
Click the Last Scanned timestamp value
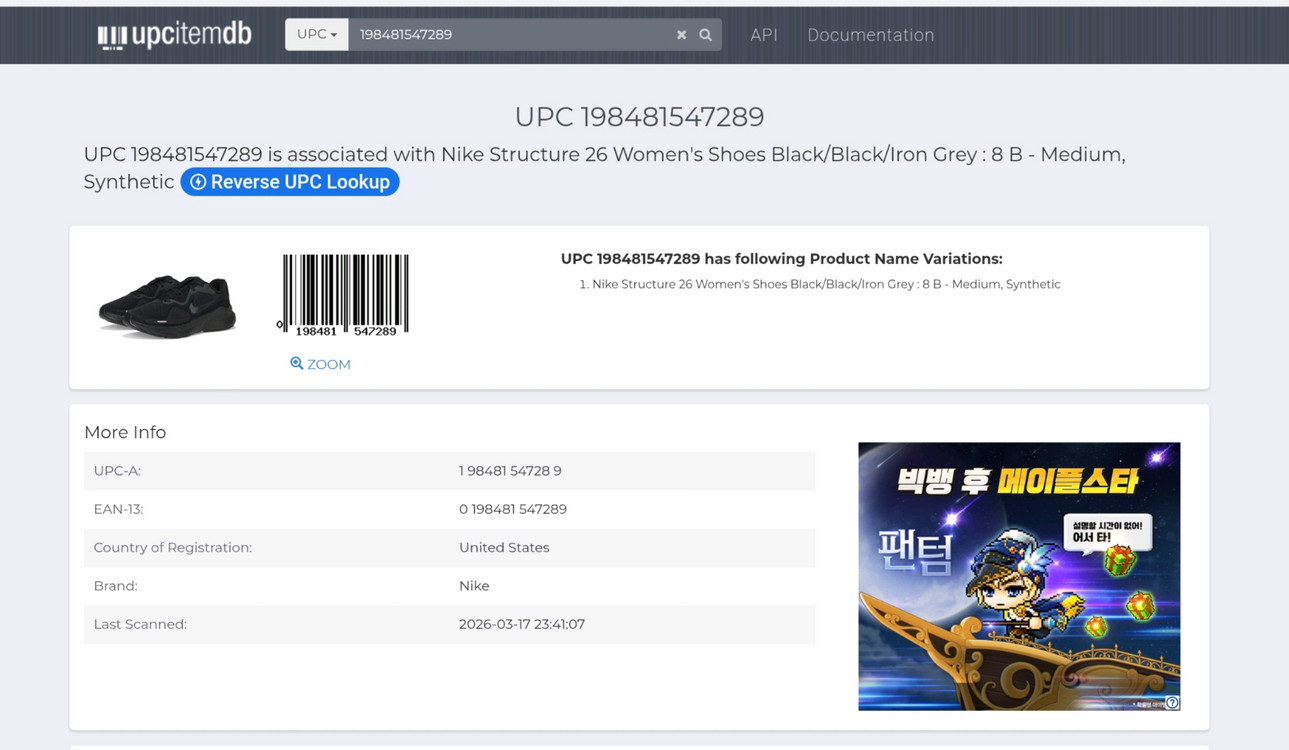click(521, 624)
